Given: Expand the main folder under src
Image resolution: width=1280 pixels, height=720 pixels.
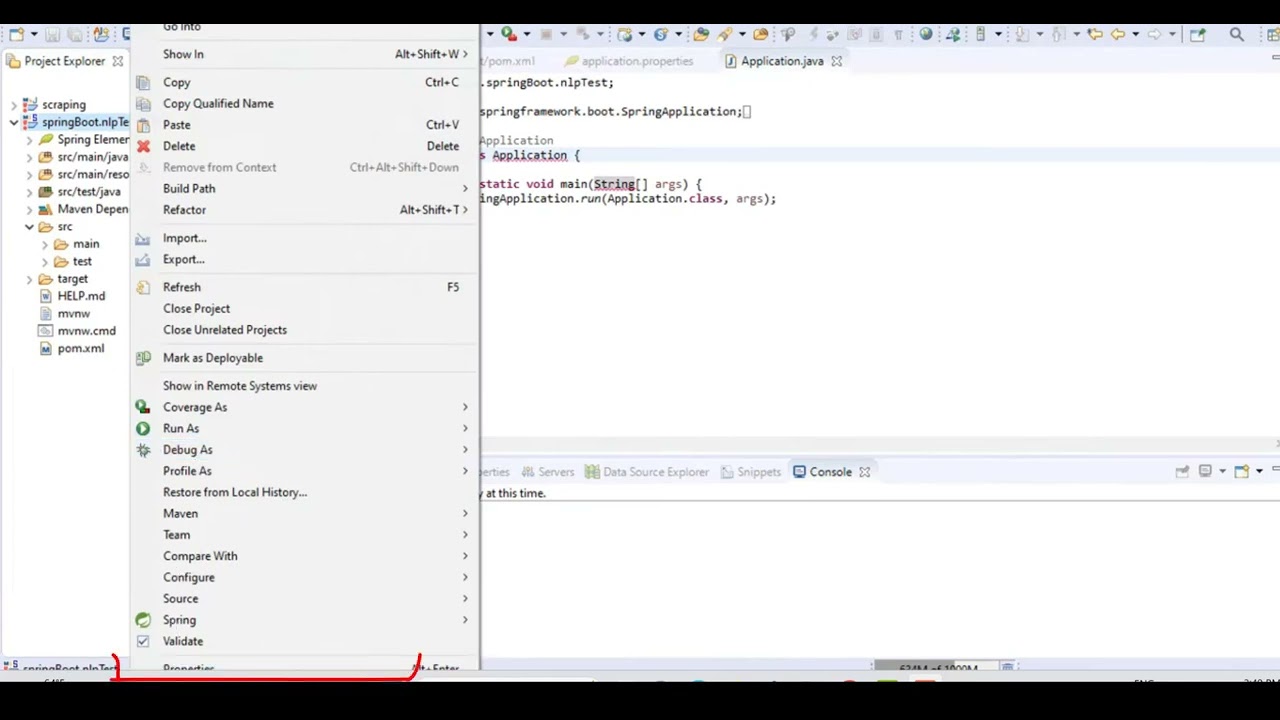Looking at the screenshot, I should coord(45,244).
